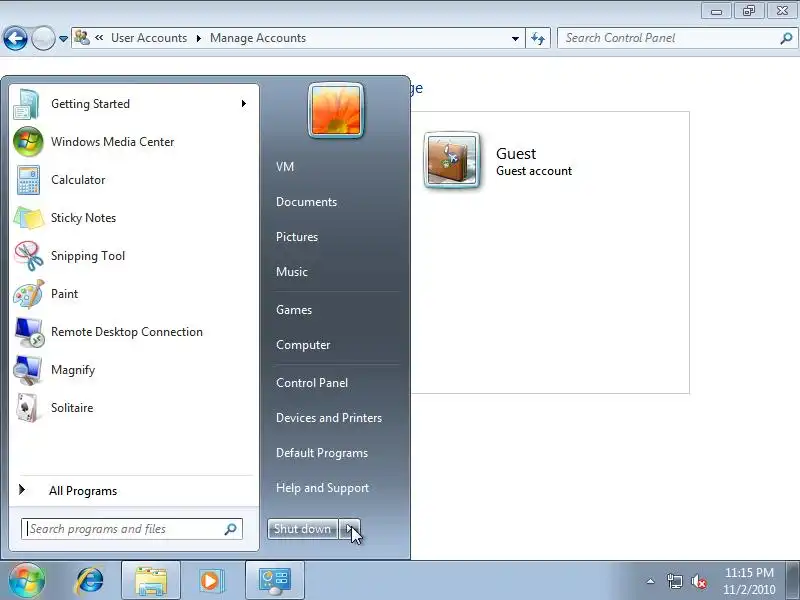
Task: Open the recent pages dropdown arrow
Action: pyautogui.click(x=63, y=39)
